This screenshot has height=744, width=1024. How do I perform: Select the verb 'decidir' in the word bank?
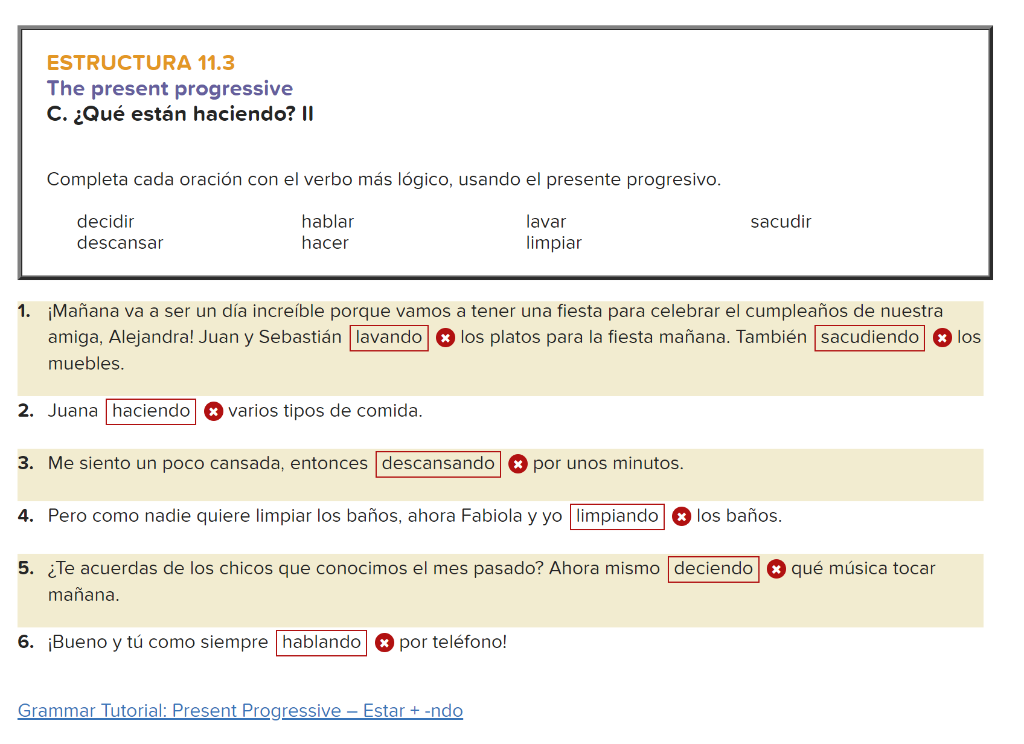104,221
